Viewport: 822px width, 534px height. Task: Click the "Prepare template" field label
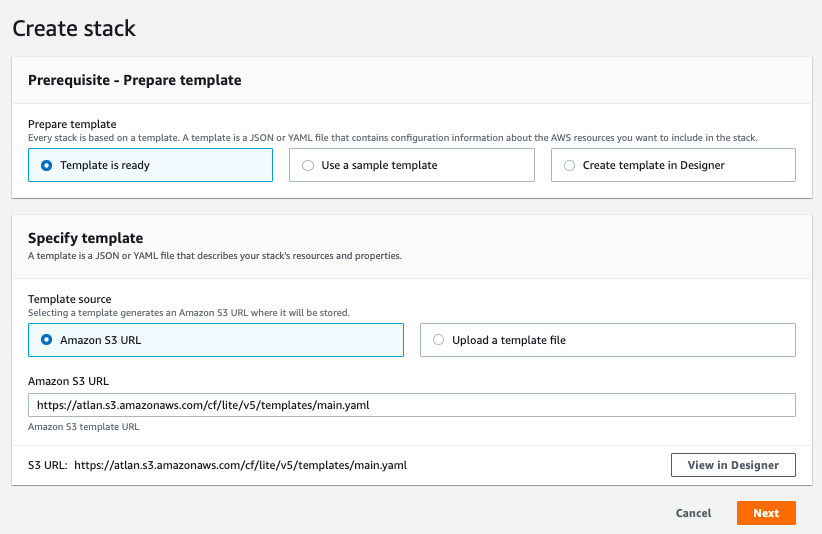coord(72,124)
